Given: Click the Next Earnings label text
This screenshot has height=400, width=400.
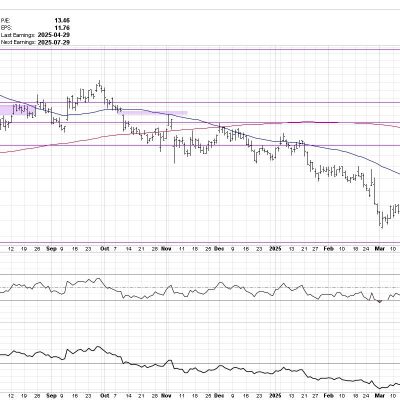Looking at the screenshot, I should tap(18, 42).
